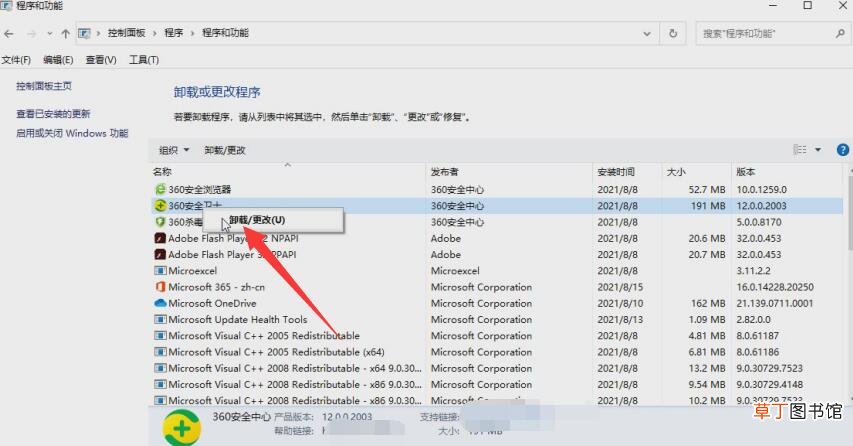Screen dimensions: 853x446
Task: Click the back navigation arrow
Action: pyautogui.click(x=9, y=34)
